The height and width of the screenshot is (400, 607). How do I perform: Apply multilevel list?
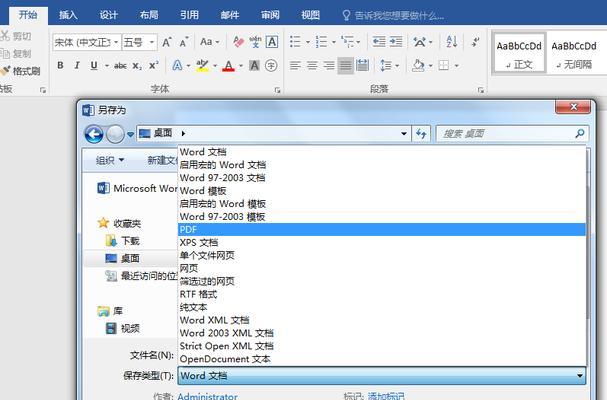[347, 42]
